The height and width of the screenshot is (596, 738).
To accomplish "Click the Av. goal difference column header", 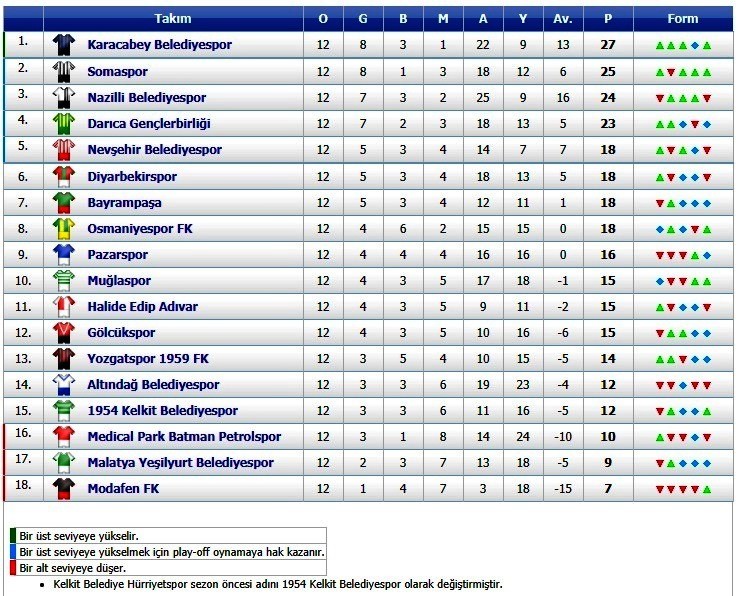I will point(563,19).
